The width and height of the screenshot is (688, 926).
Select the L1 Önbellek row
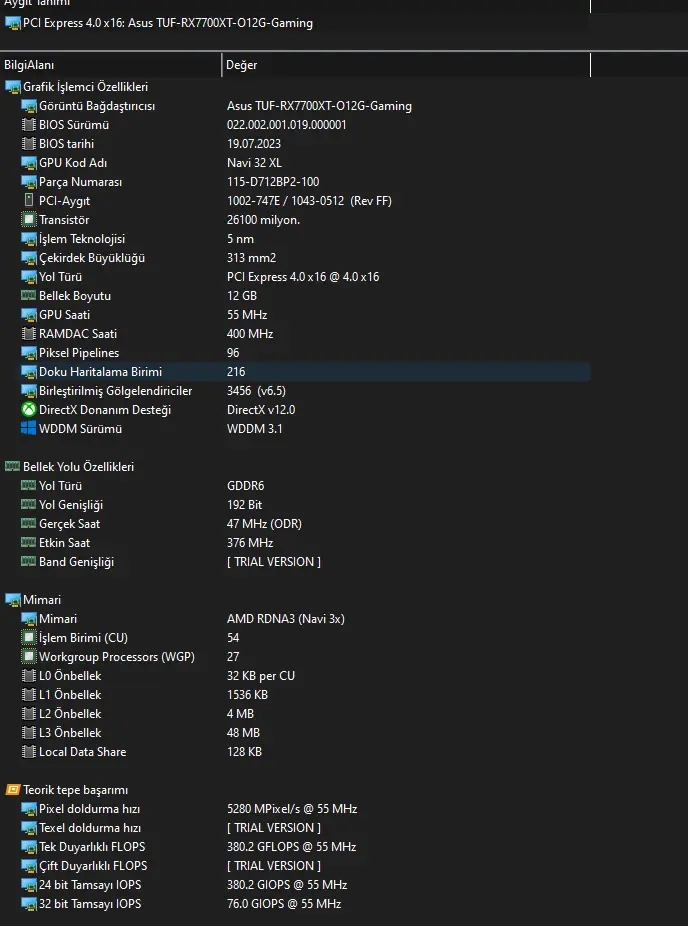tap(295, 694)
